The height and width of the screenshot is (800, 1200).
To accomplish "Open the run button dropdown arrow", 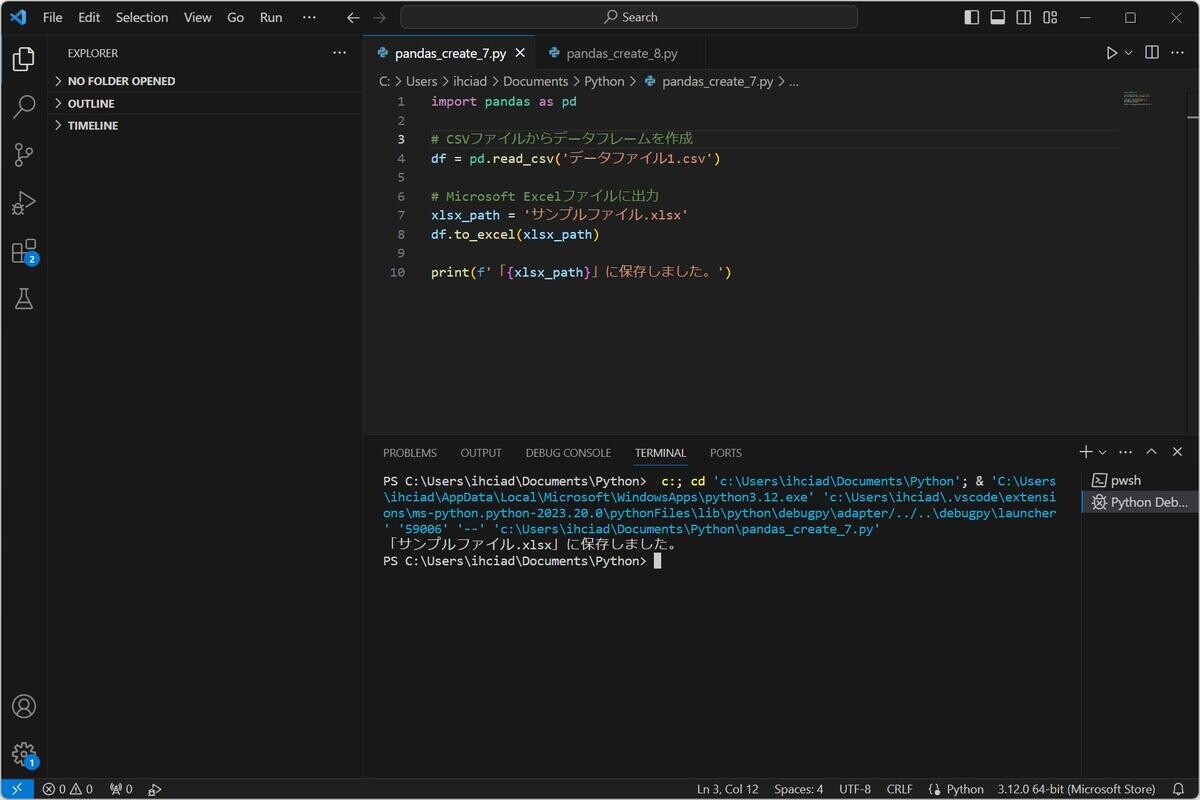I will pyautogui.click(x=1129, y=53).
